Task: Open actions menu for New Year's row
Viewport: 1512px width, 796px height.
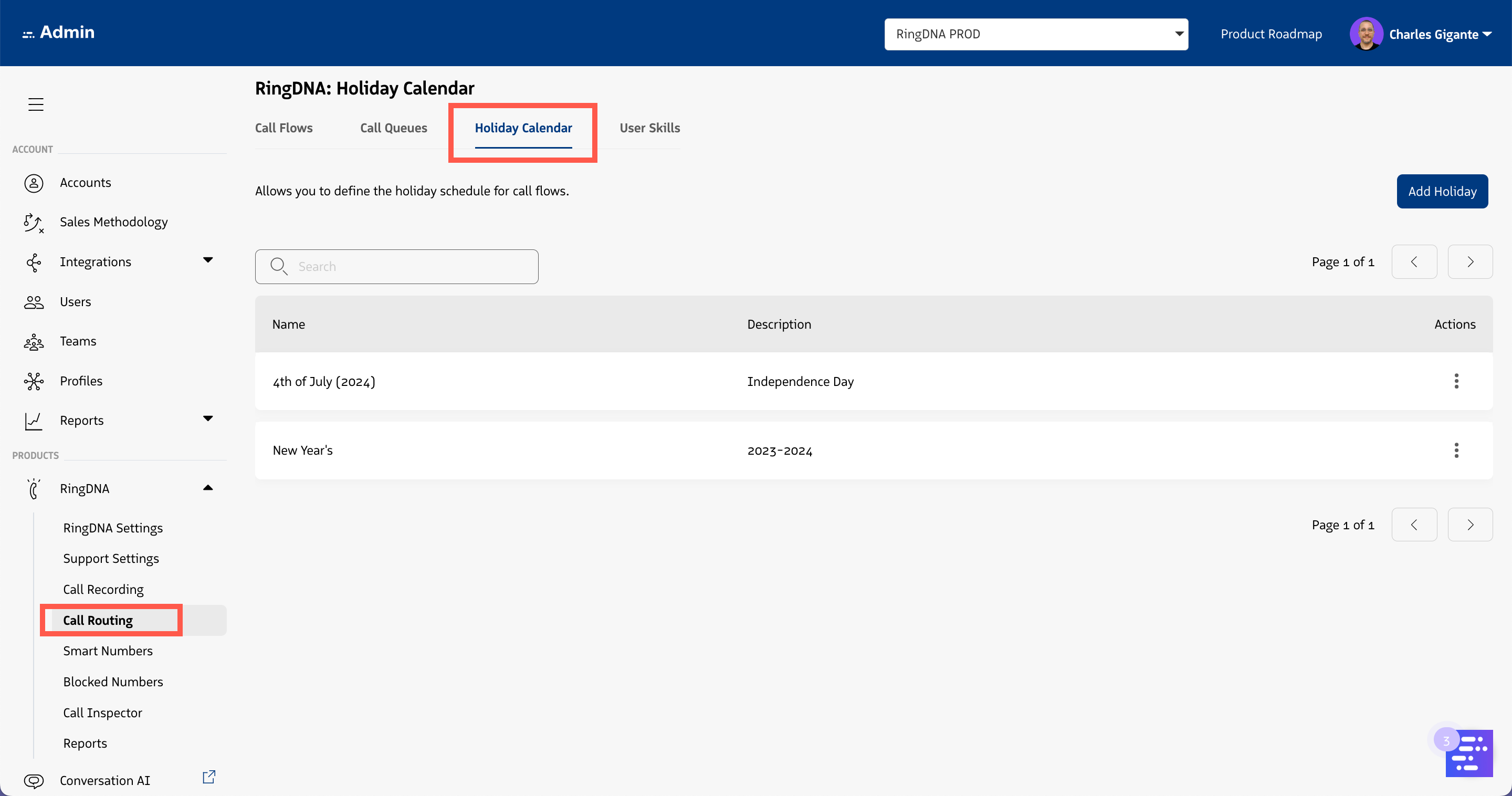Action: tap(1456, 451)
